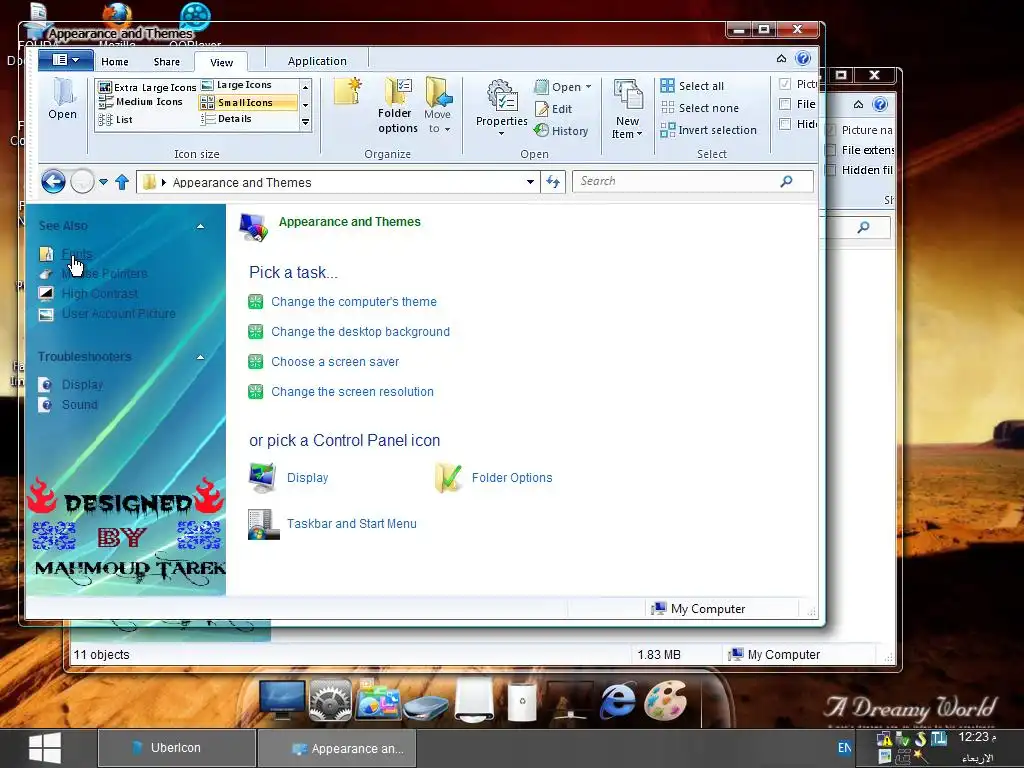Open the recent locations dropdown arrow

pos(103,182)
